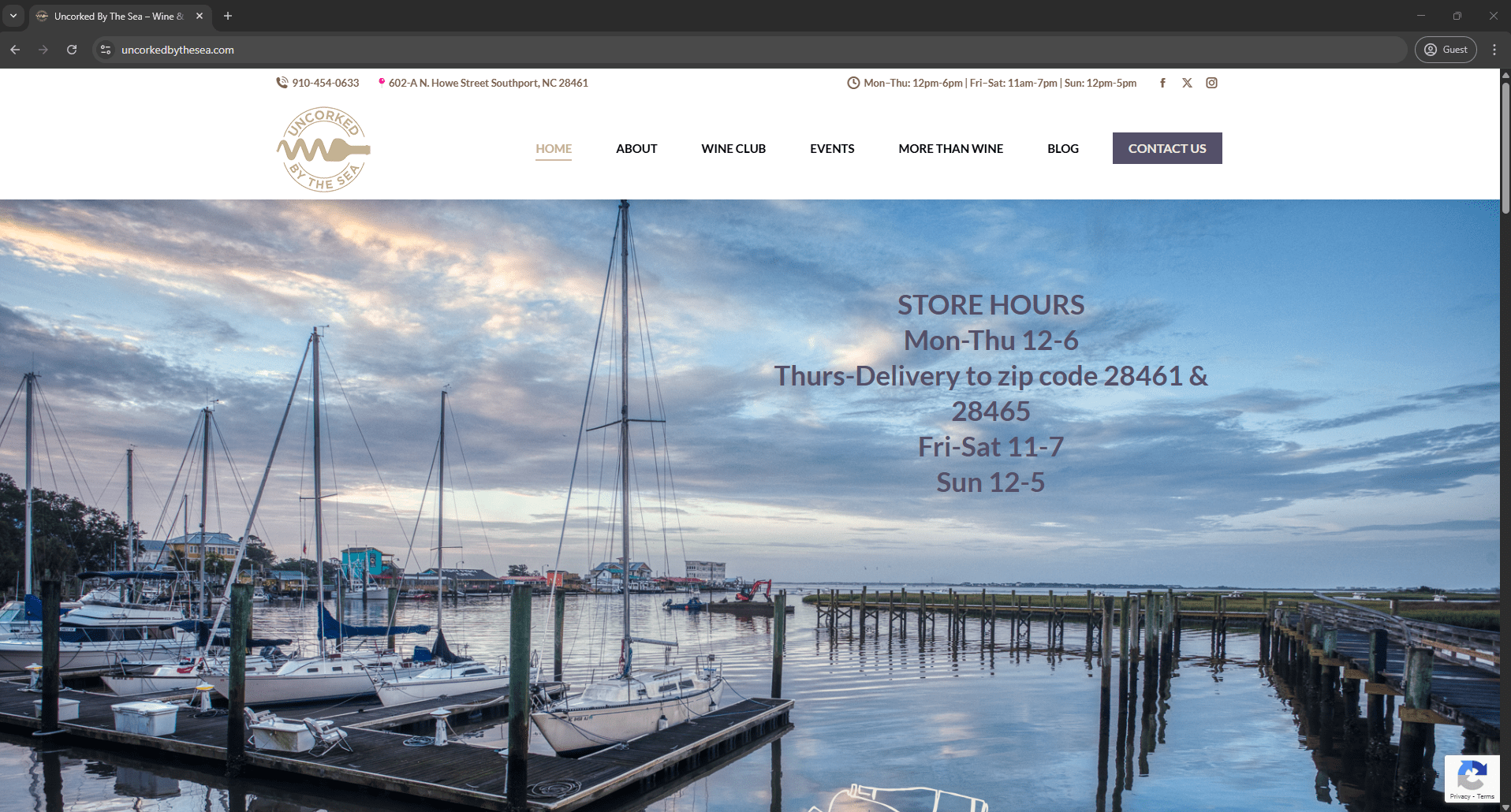The height and width of the screenshot is (812, 1511).
Task: Open the Facebook social icon
Action: click(x=1162, y=83)
